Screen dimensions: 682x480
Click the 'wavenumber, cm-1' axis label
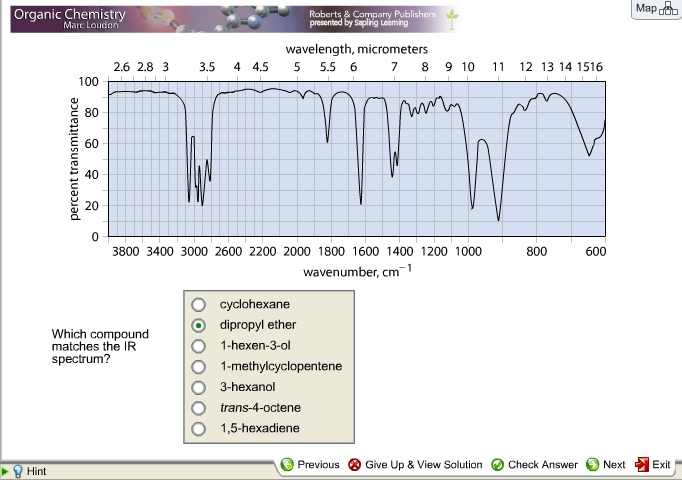click(x=358, y=271)
